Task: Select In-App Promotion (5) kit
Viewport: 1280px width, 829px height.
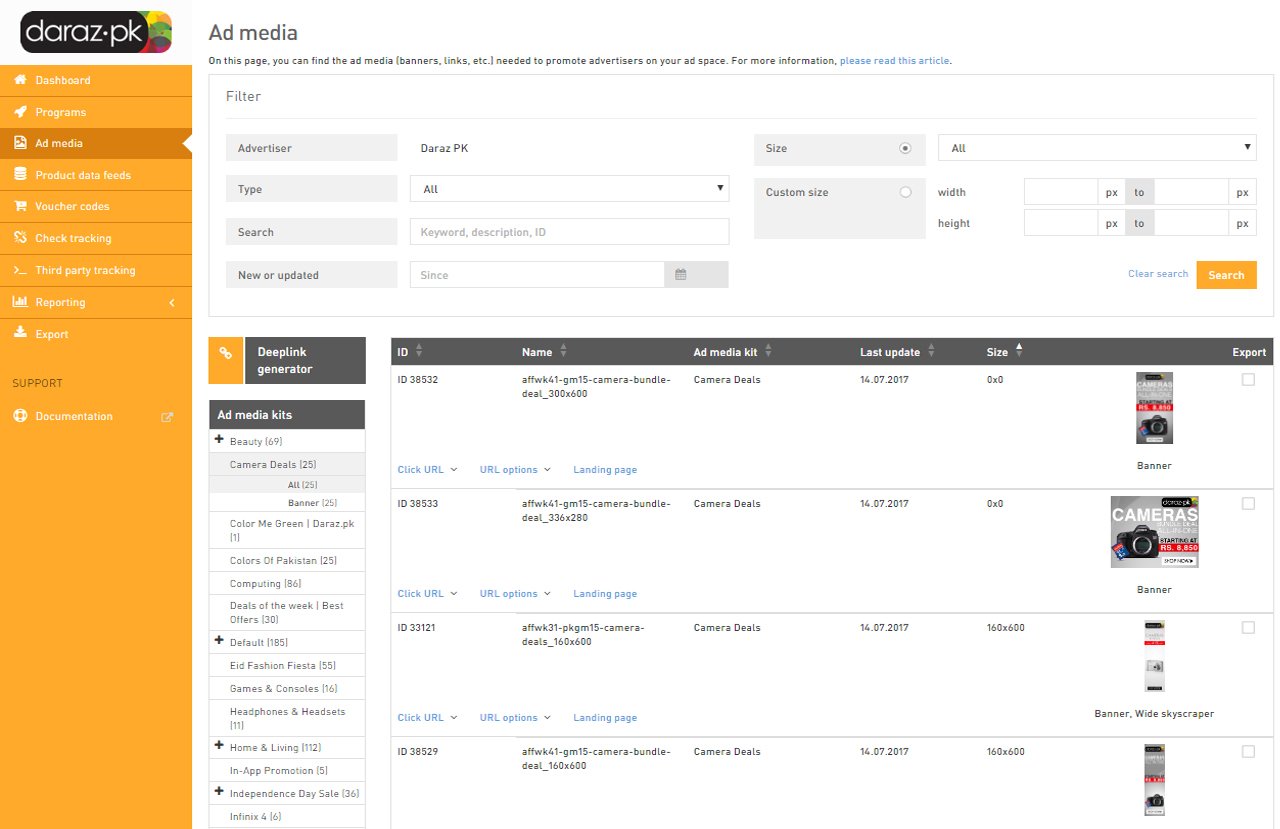Action: [287, 770]
